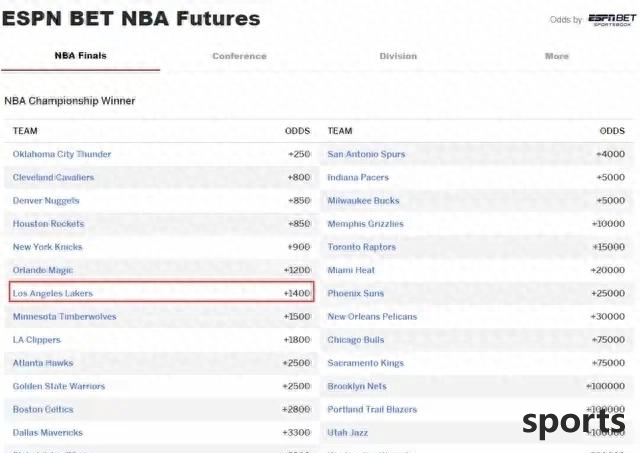640x453 pixels.
Task: Click the Toronto Raptors link
Action: [x=362, y=247]
